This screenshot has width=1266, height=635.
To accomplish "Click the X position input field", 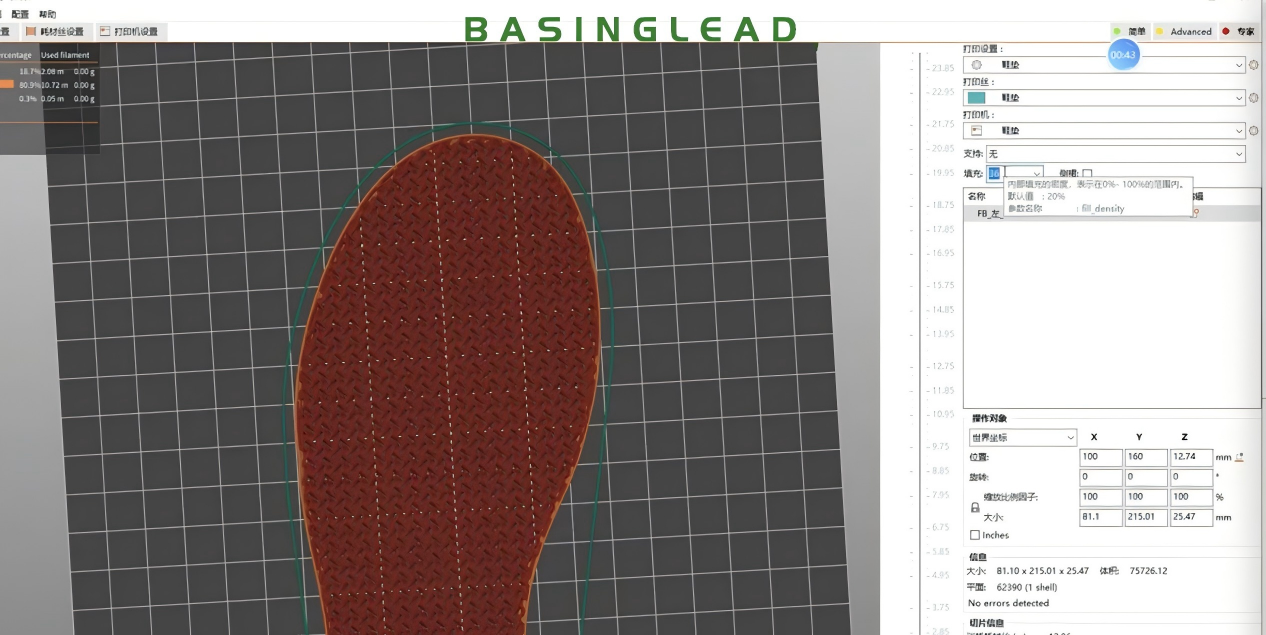I will (1100, 457).
